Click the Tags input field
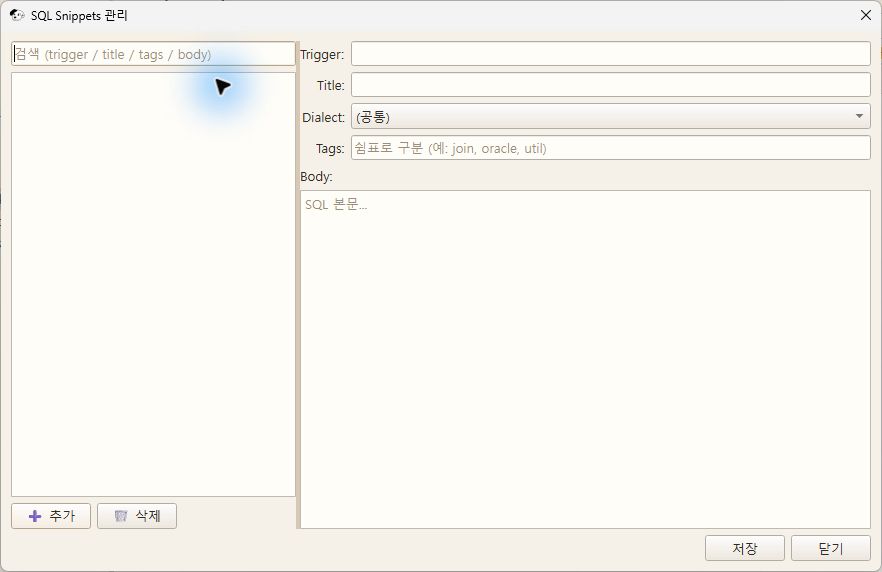This screenshot has height=572, width=882. pyautogui.click(x=611, y=148)
